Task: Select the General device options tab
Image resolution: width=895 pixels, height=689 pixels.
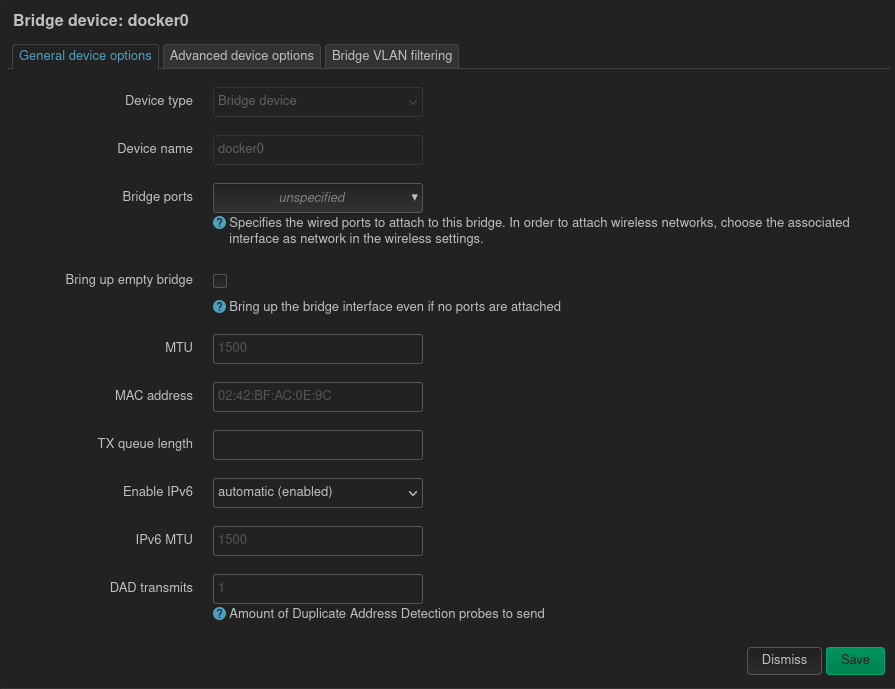Action: (85, 56)
